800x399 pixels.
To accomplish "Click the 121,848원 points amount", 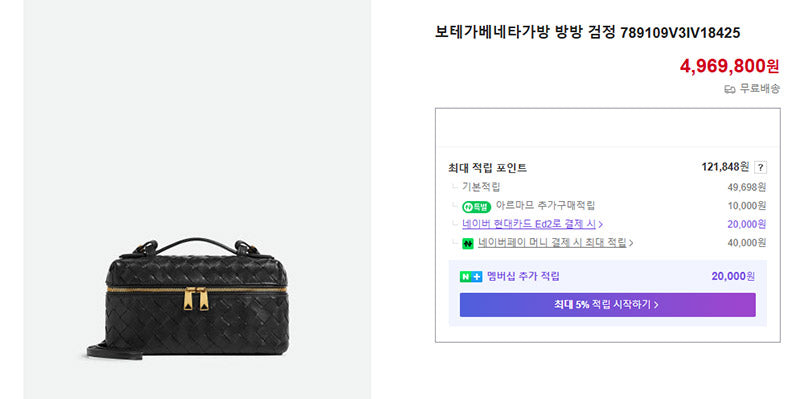I will tap(725, 167).
